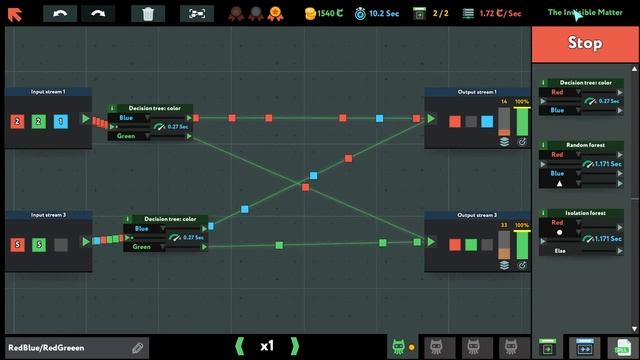Click the pencil icon to rename RedBlue/RedGreeen
This screenshot has height=360, width=640.
coord(138,348)
